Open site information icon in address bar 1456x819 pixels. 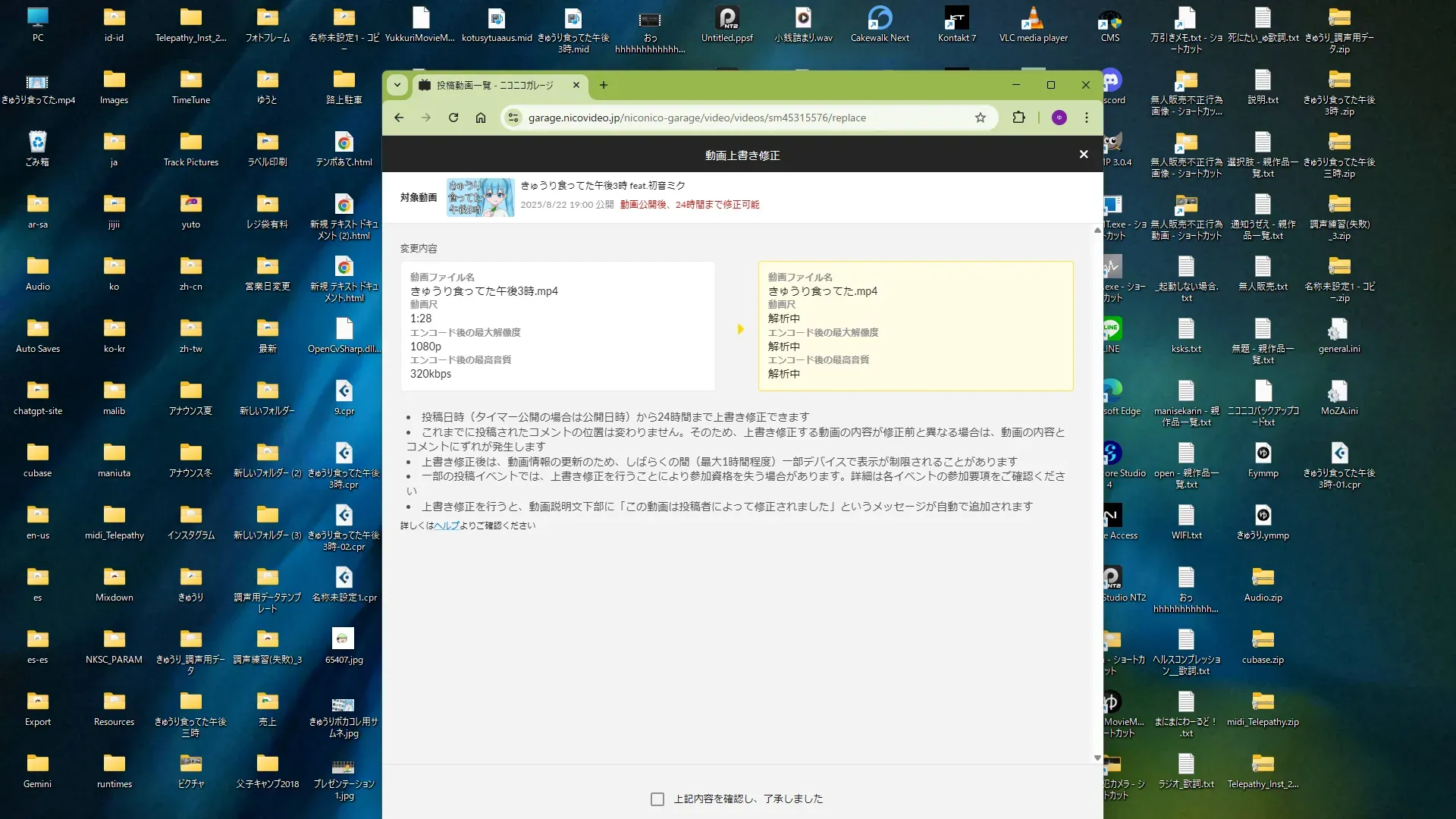513,118
